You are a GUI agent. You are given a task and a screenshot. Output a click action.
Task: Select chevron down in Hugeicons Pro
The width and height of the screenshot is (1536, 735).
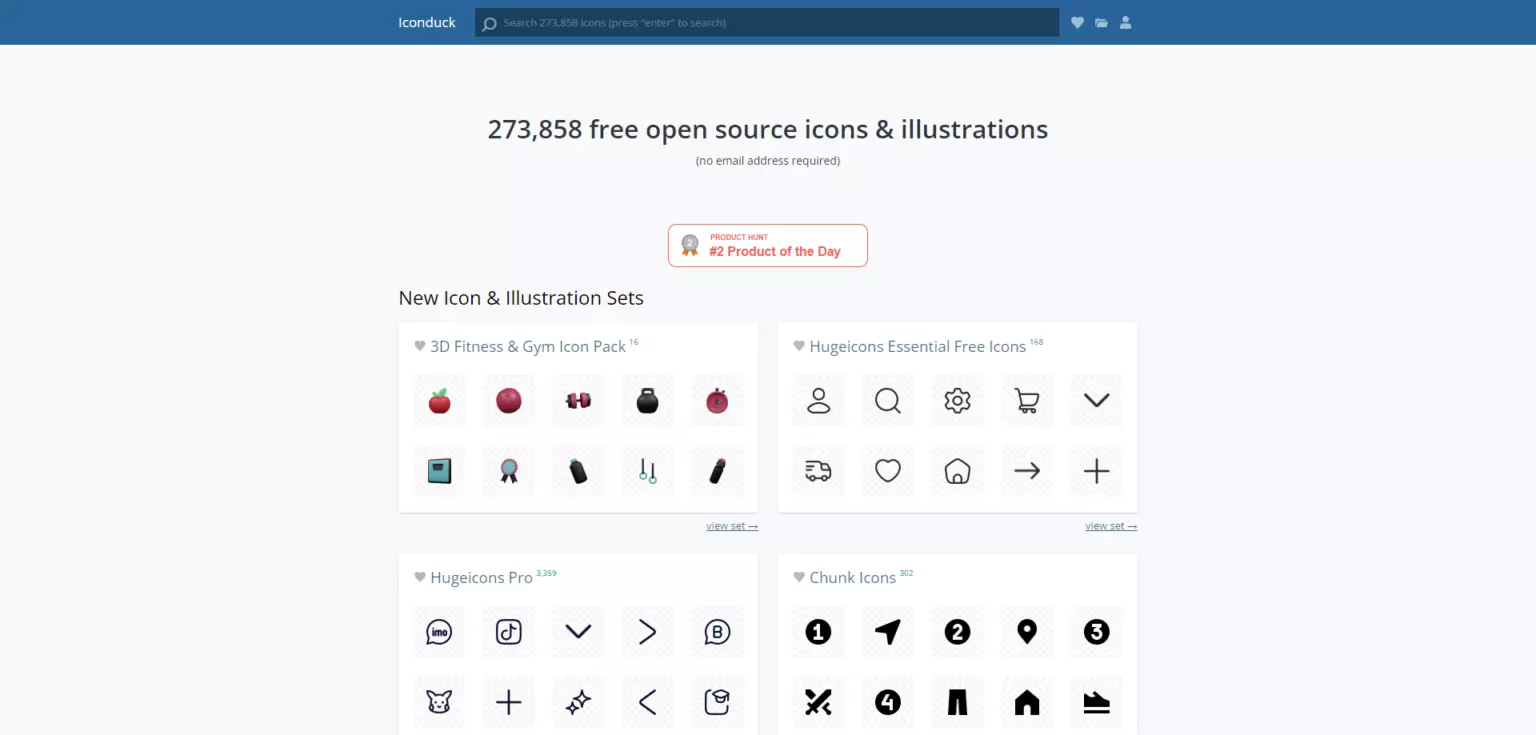[578, 632]
